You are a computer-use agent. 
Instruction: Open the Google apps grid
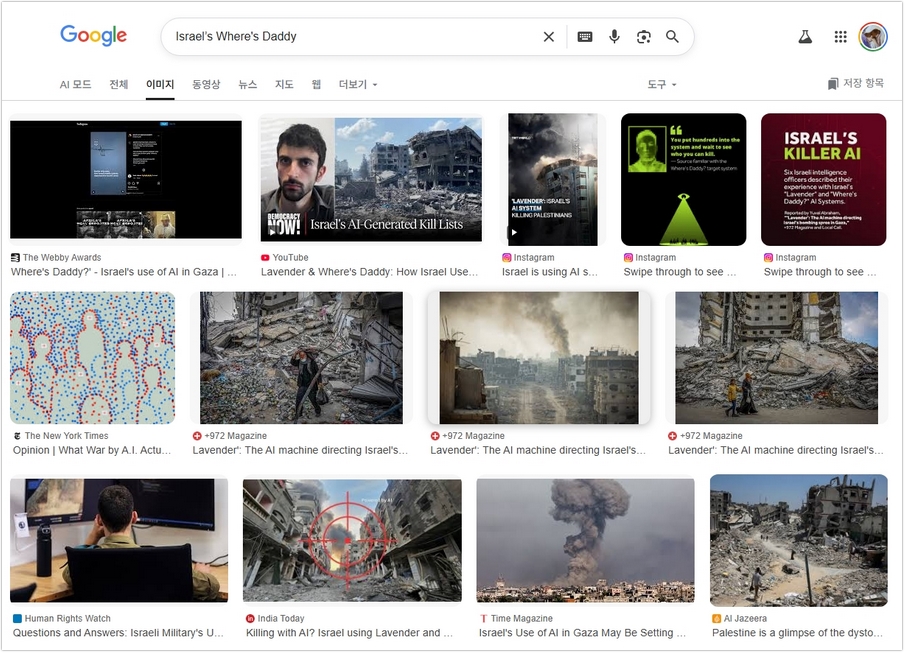click(840, 37)
